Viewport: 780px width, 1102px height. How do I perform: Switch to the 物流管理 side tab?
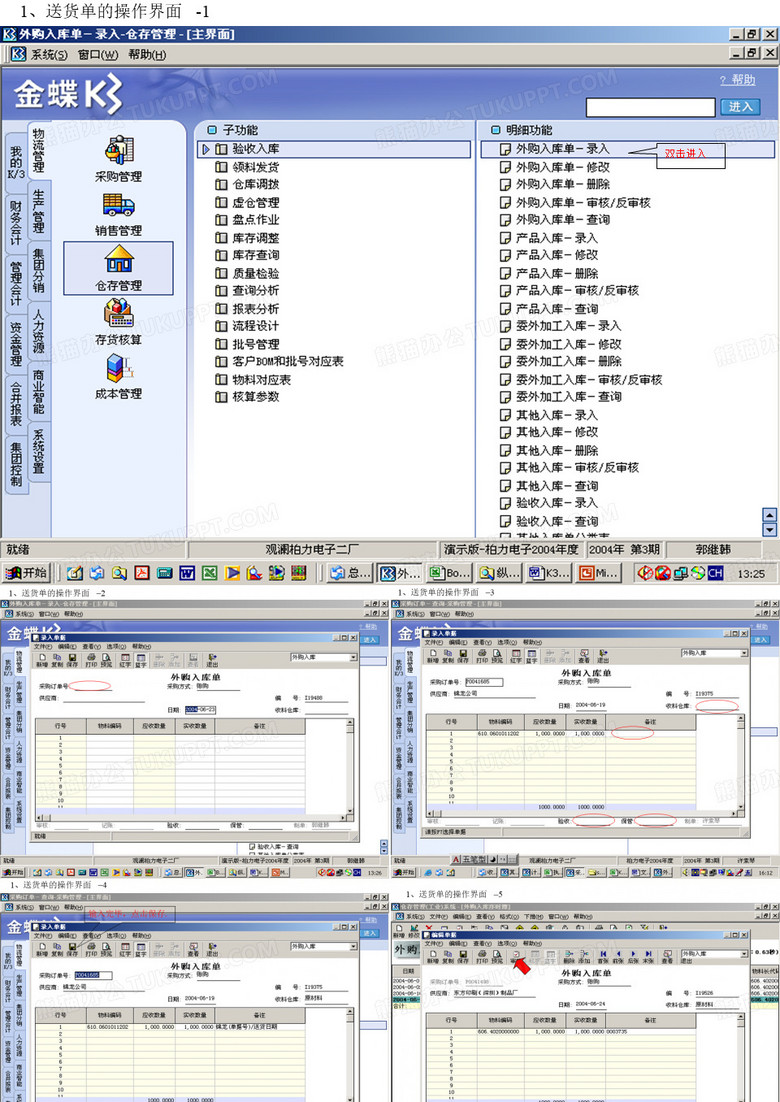39,150
